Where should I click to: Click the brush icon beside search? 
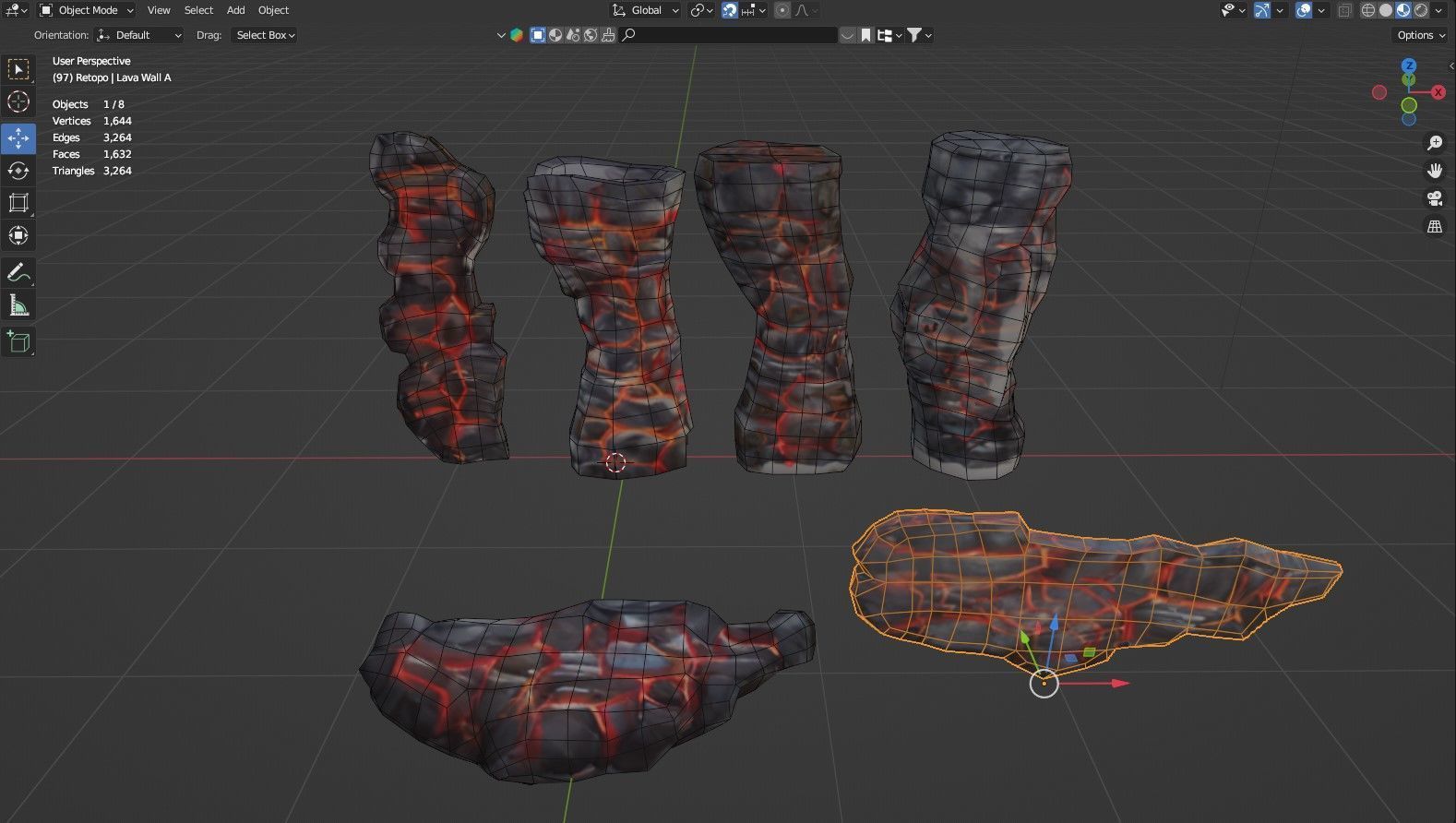pyautogui.click(x=608, y=35)
